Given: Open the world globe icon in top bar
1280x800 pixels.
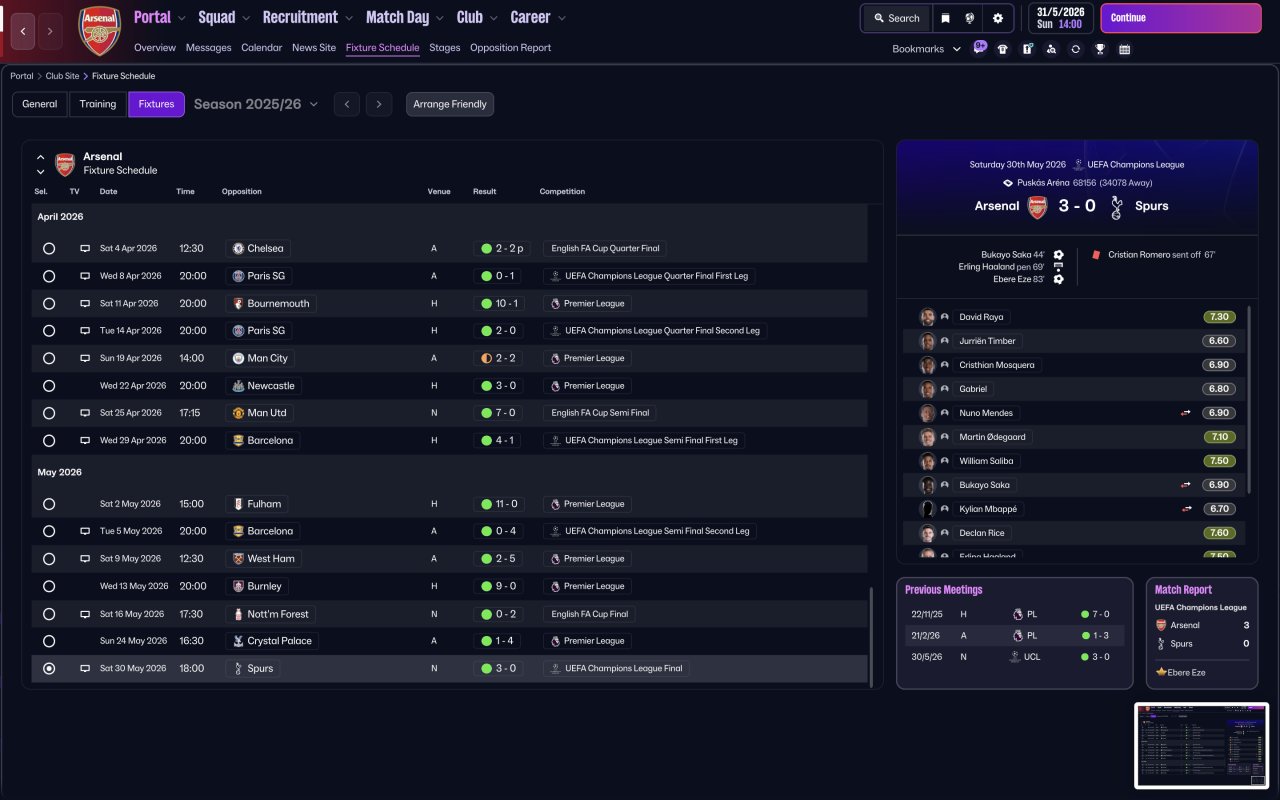Looking at the screenshot, I should click(970, 18).
